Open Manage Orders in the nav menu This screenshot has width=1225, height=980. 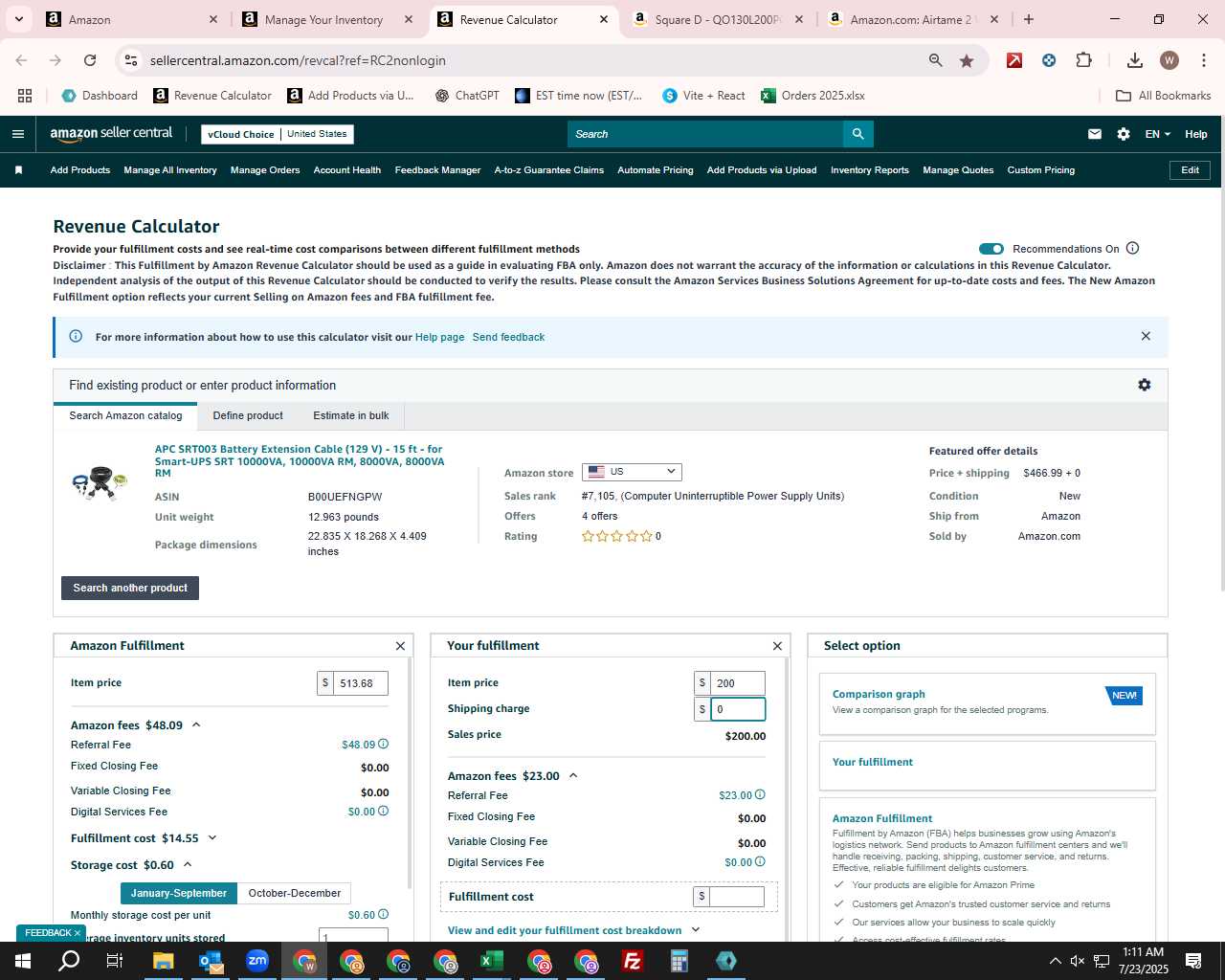pos(265,170)
